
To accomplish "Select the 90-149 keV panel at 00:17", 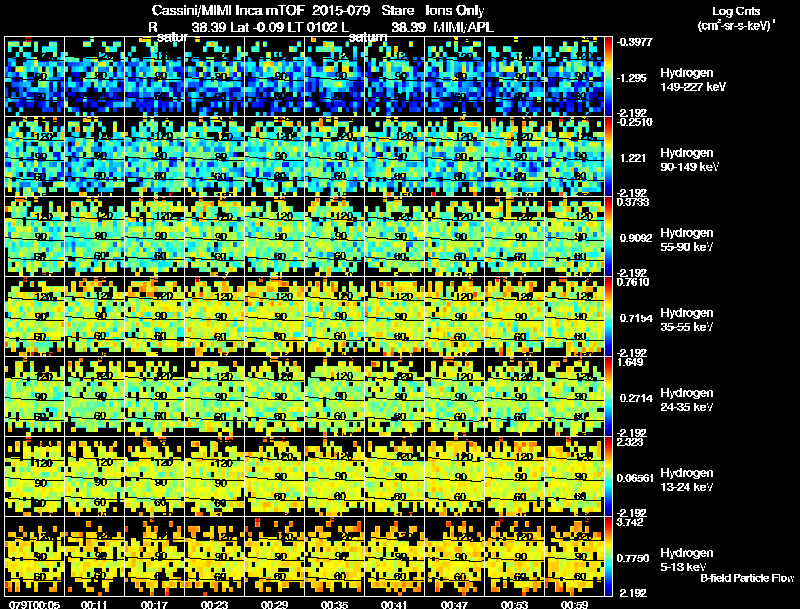I will pyautogui.click(x=155, y=157).
